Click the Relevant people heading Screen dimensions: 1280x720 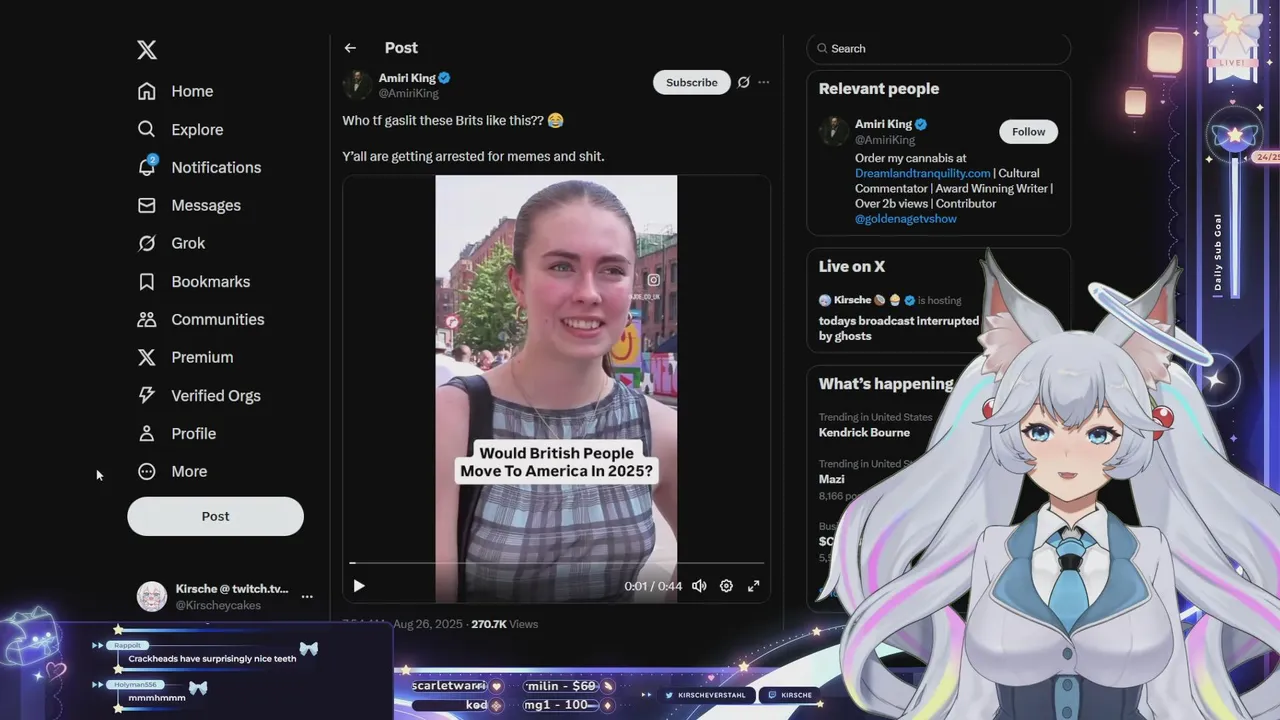tap(879, 89)
